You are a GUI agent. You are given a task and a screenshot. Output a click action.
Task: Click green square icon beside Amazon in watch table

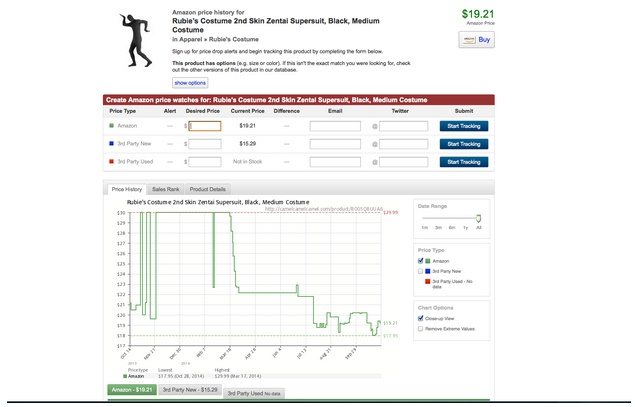112,126
